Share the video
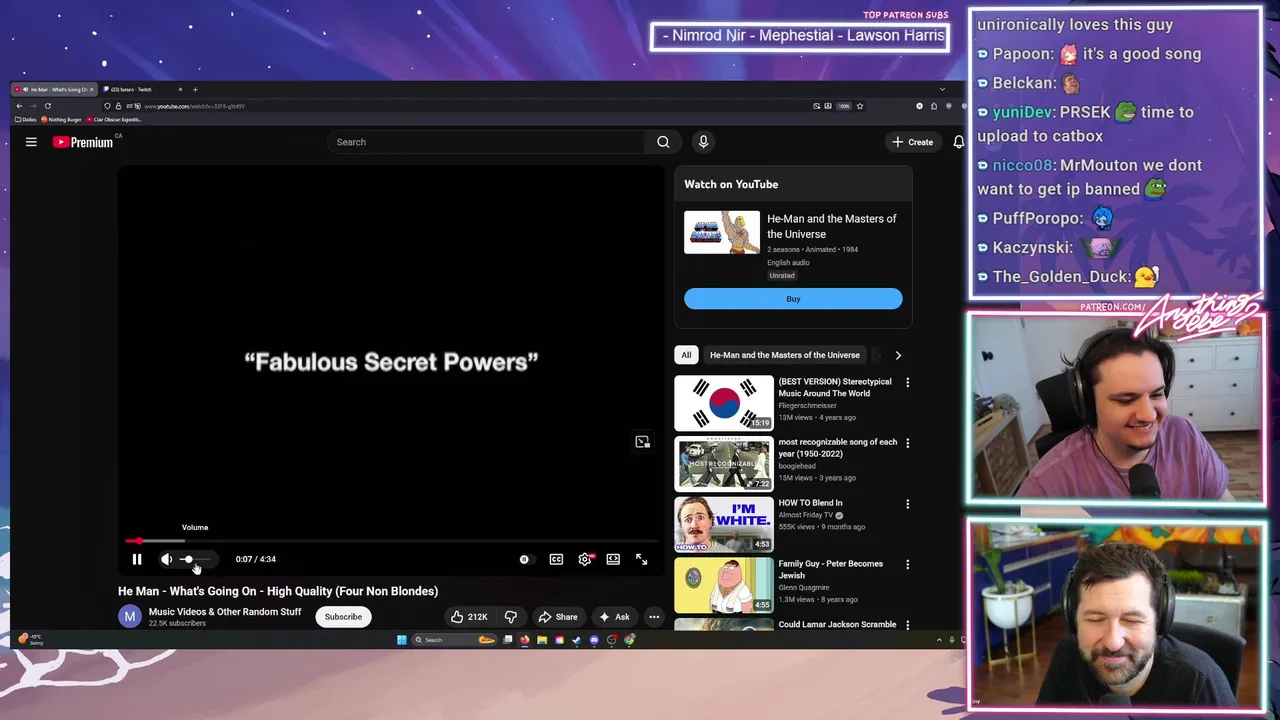This screenshot has height=720, width=1280. point(557,617)
